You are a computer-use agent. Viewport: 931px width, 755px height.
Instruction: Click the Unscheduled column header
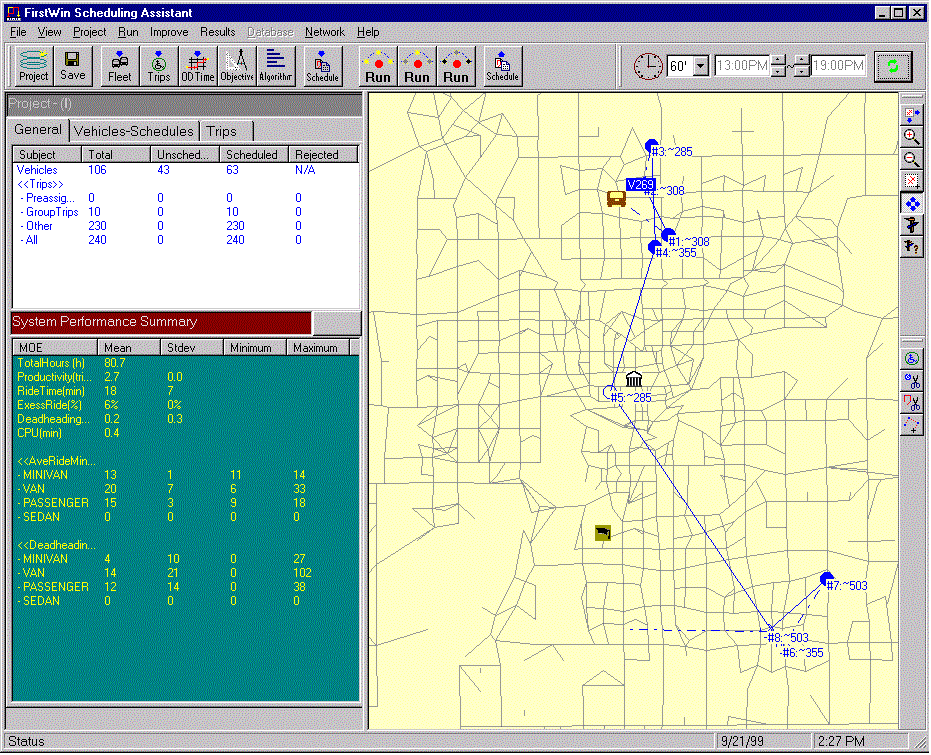tap(184, 155)
